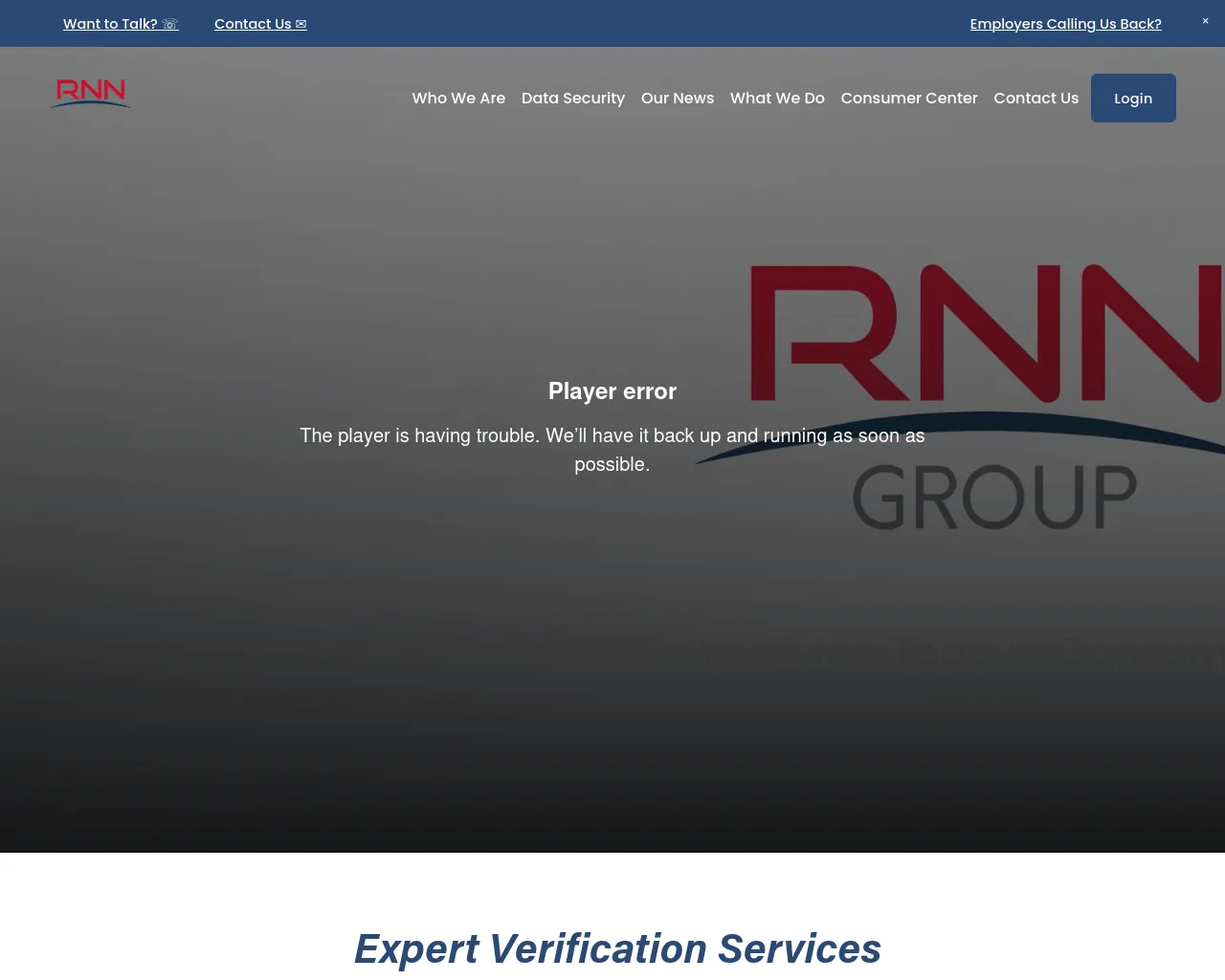Click Contact Us in the navigation menu
Viewport: 1225px width, 980px height.
click(x=1036, y=98)
